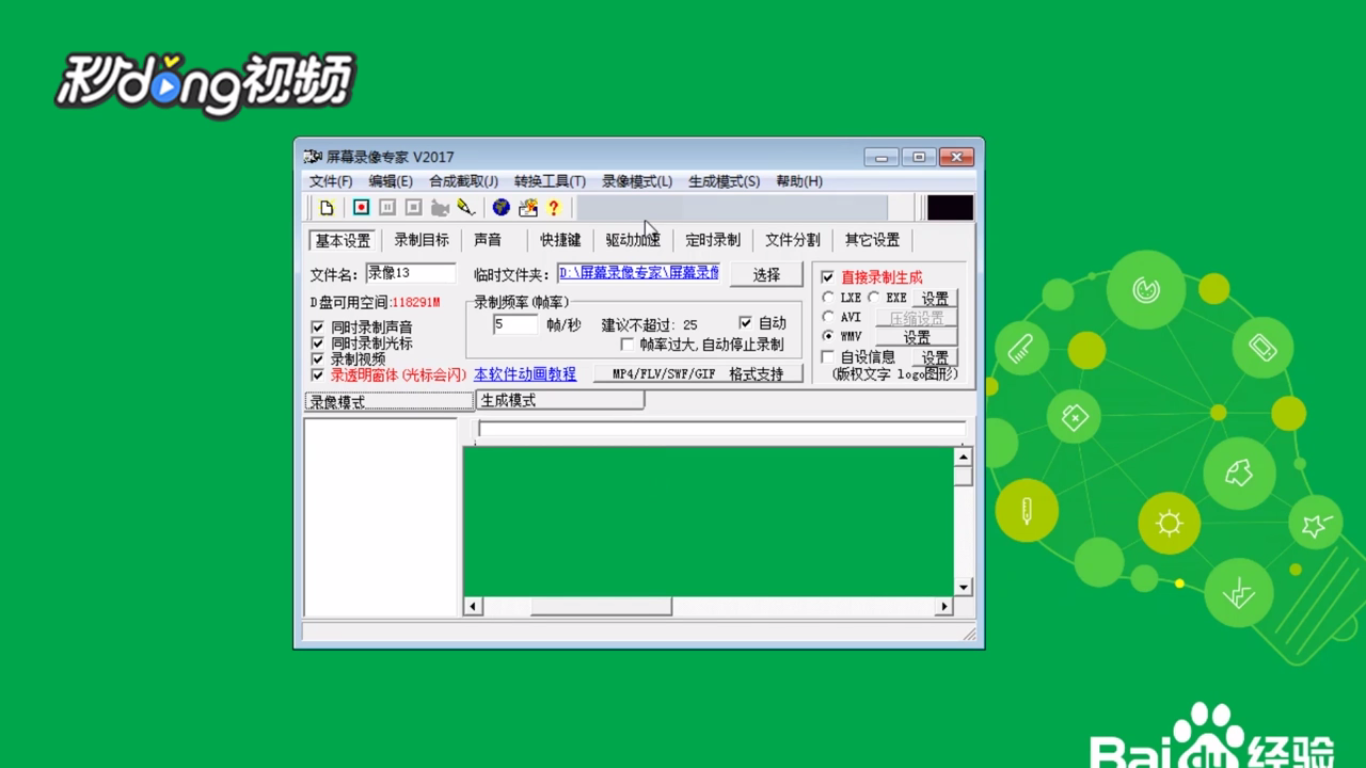This screenshot has width=1366, height=768.
Task: Select the new file icon on the toolbar
Action: [x=326, y=207]
